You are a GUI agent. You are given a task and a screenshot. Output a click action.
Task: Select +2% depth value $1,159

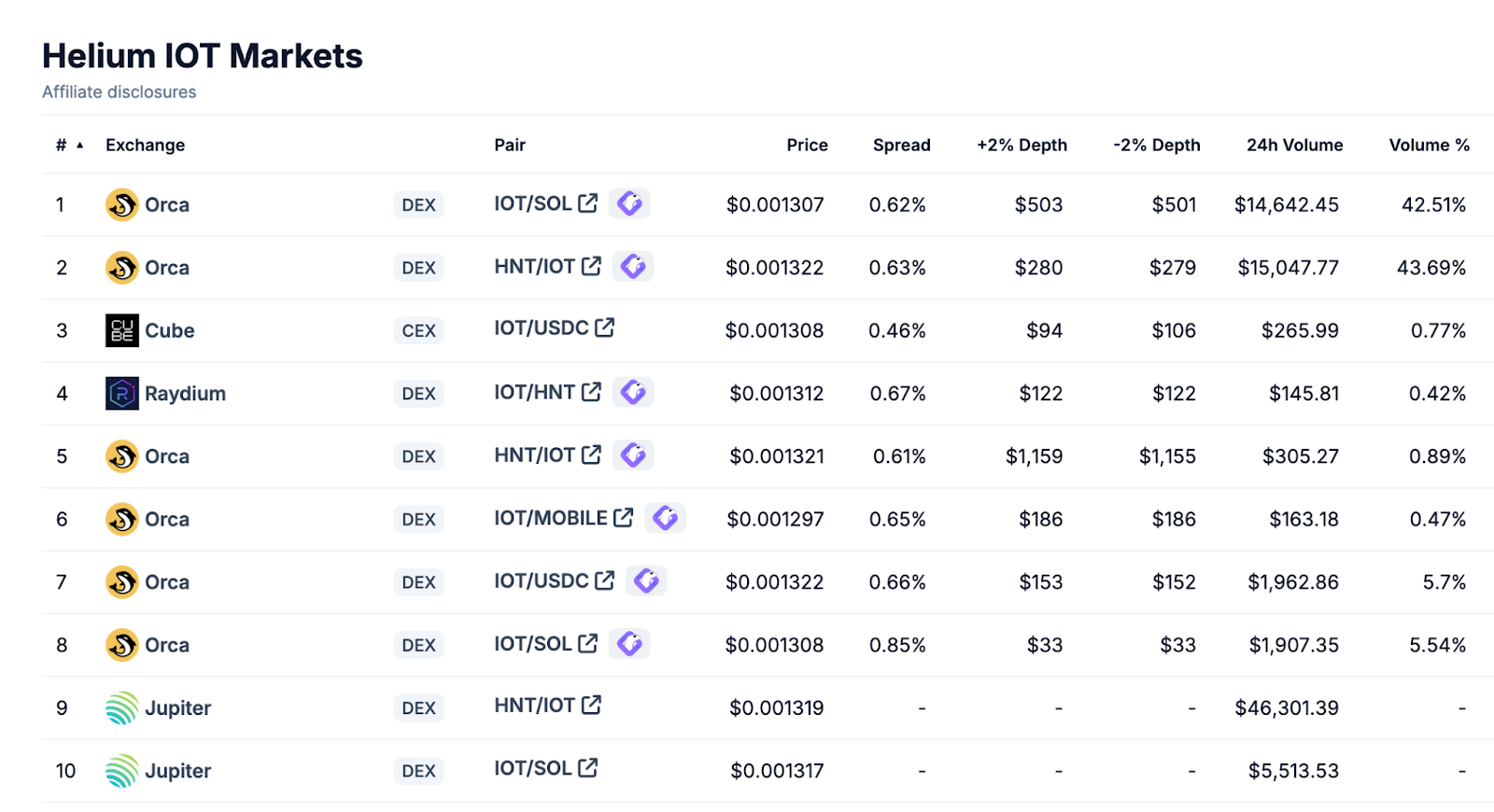click(x=1034, y=456)
